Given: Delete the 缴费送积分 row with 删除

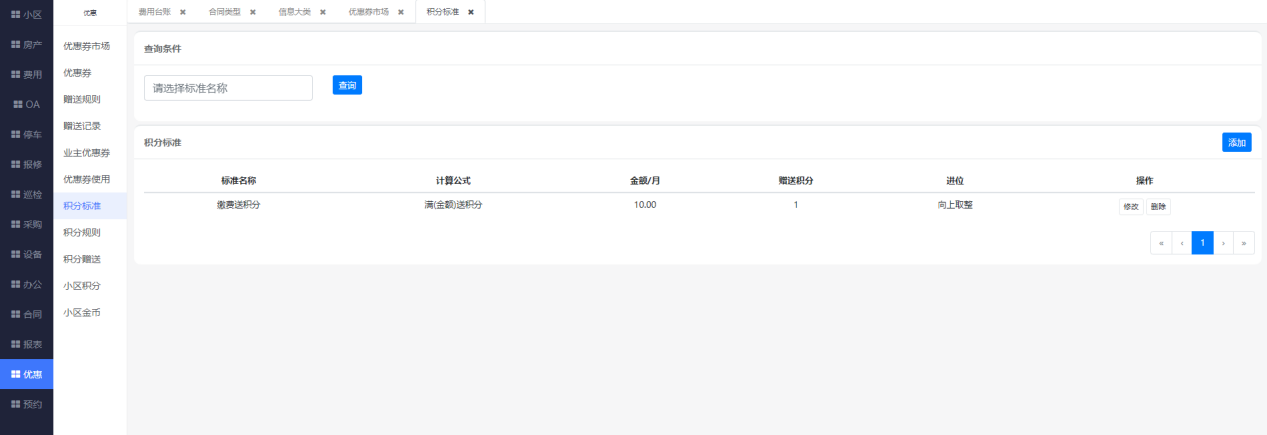Looking at the screenshot, I should click(1158, 206).
